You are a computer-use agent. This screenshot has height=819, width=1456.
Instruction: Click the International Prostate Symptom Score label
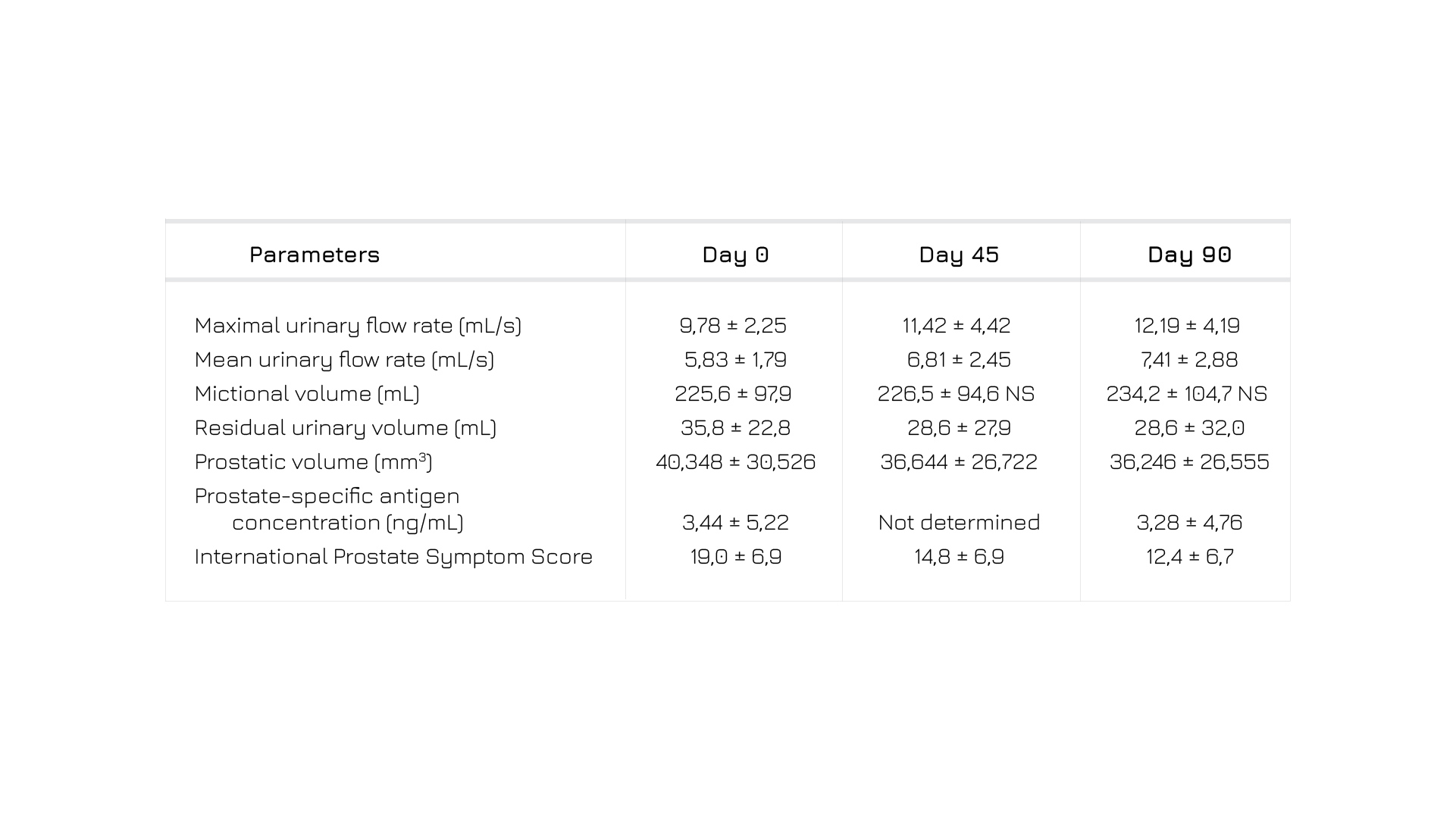(x=393, y=557)
